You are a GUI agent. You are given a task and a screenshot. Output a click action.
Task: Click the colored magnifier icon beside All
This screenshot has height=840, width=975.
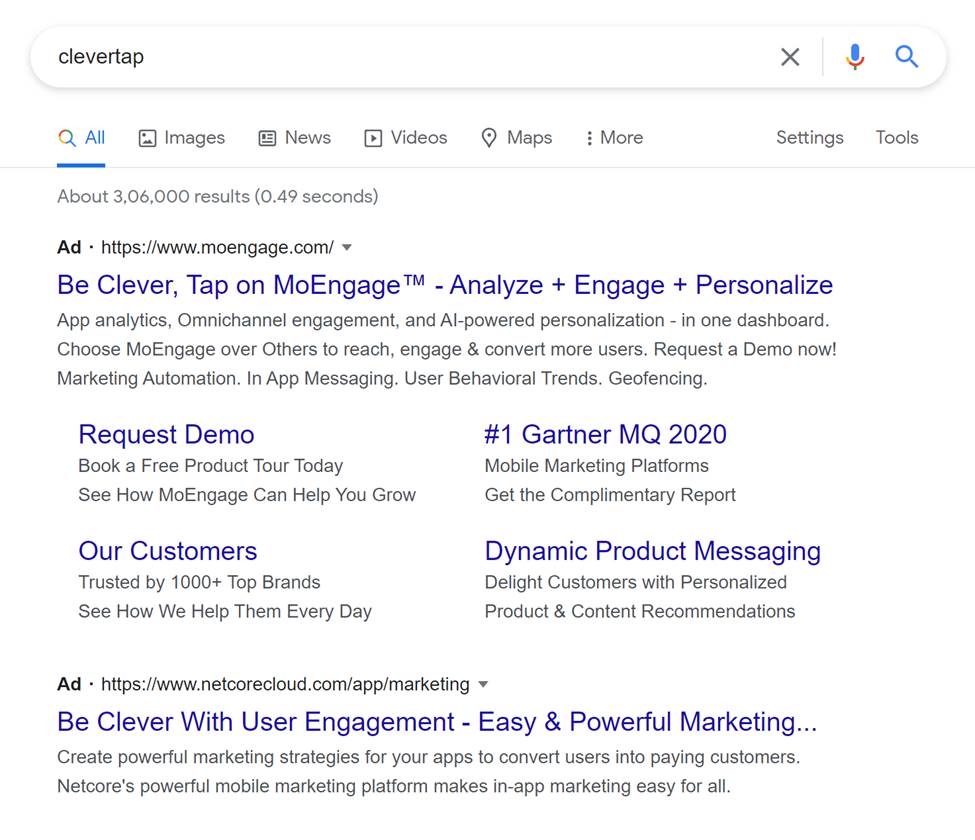(67, 138)
